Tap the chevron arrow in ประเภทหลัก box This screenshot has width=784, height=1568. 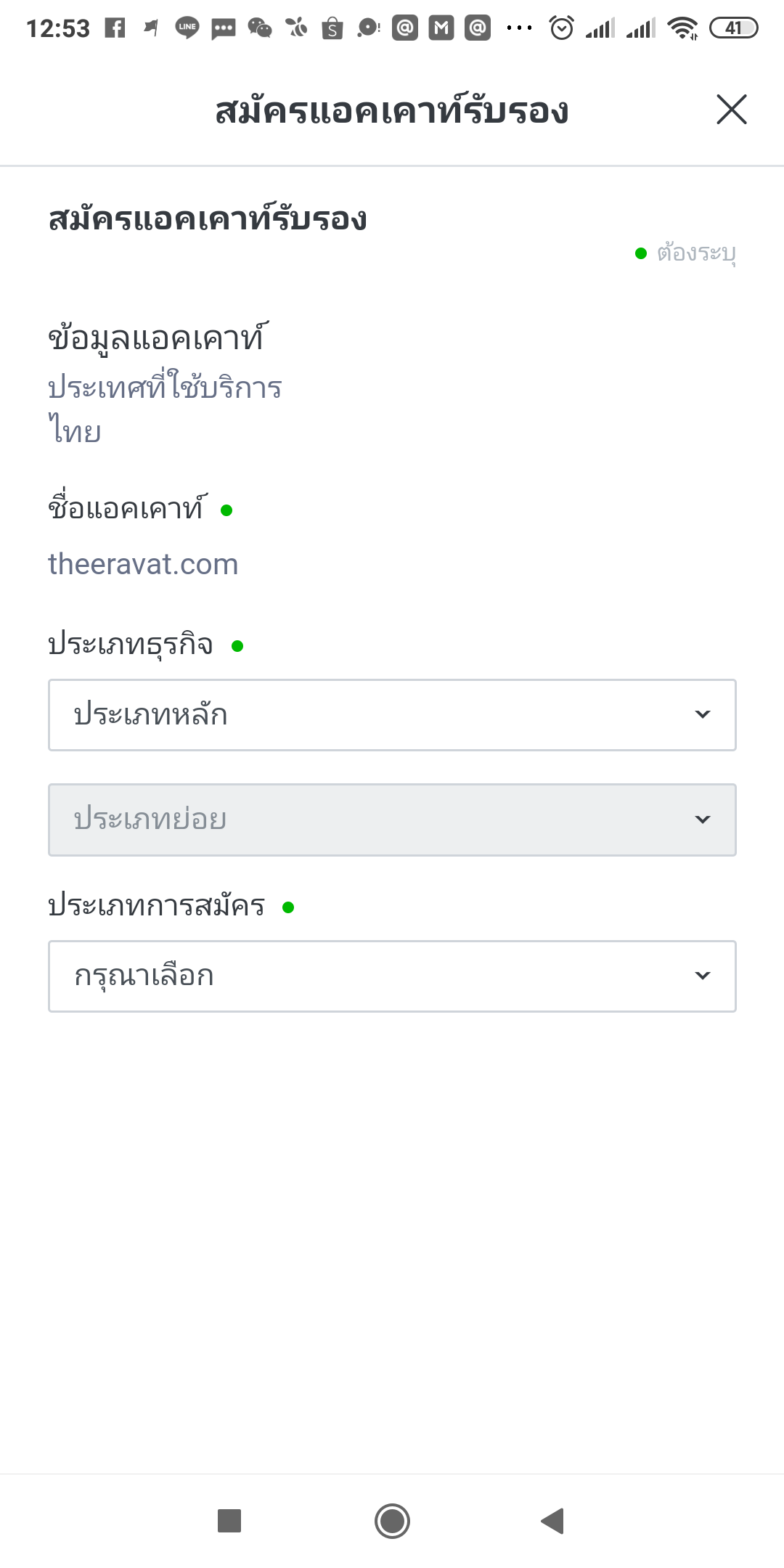coord(702,714)
